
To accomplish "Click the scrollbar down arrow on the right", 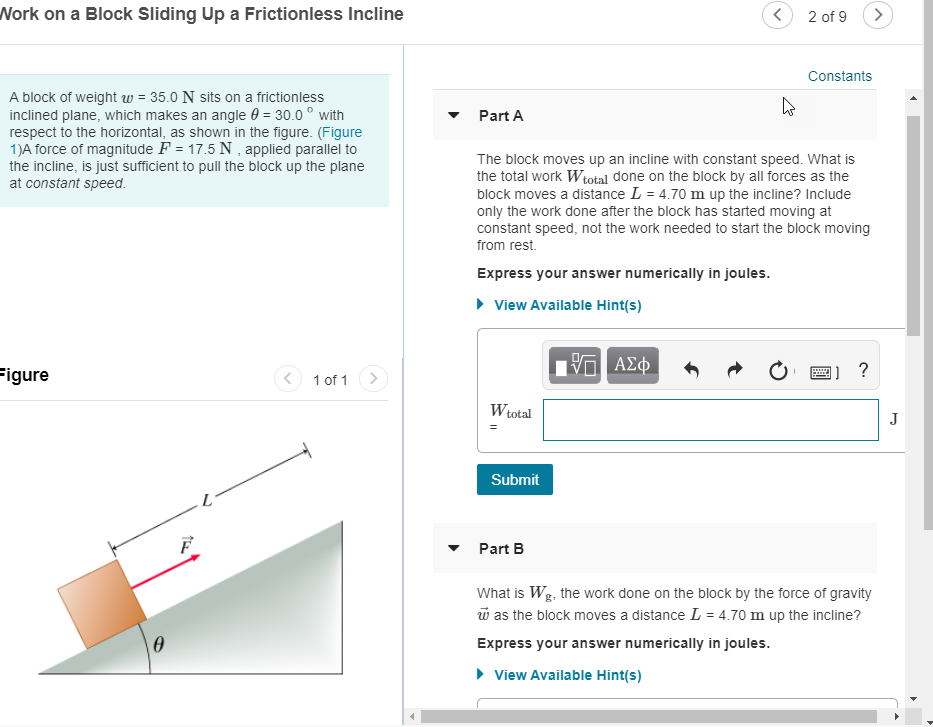I will pyautogui.click(x=913, y=697).
